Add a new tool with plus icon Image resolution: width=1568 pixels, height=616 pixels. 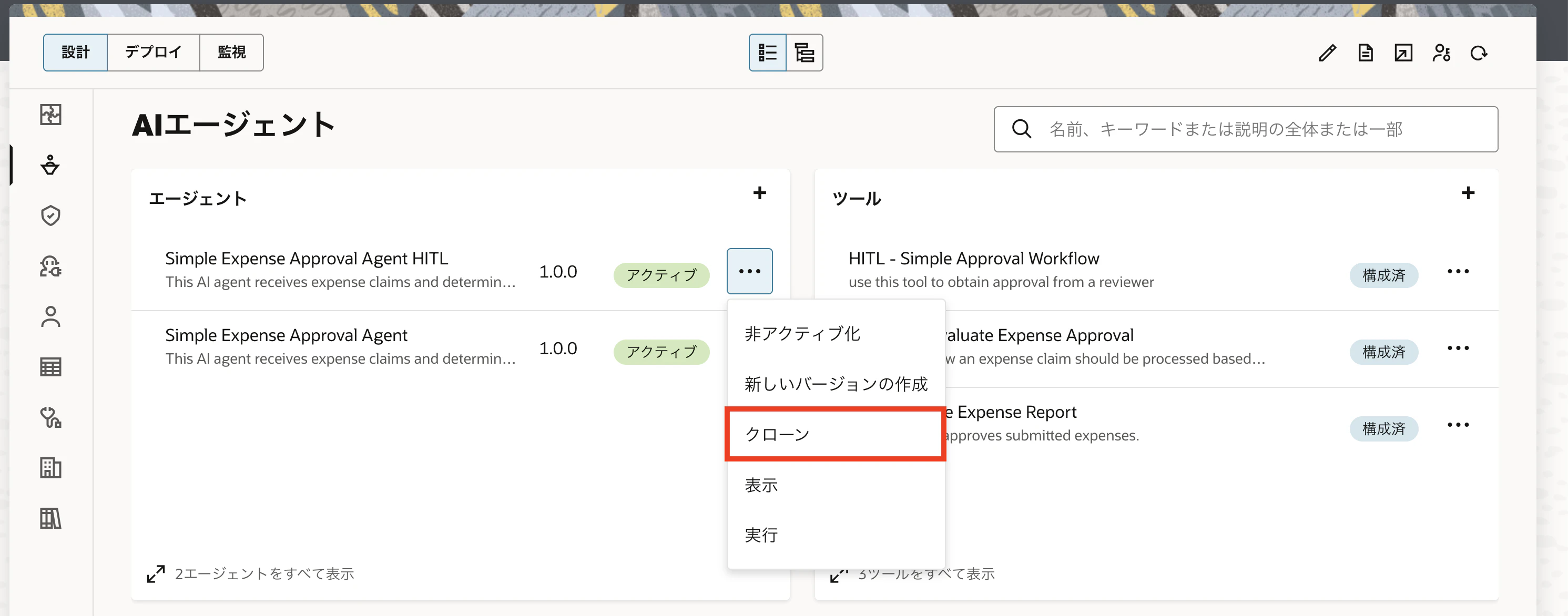click(x=1468, y=193)
